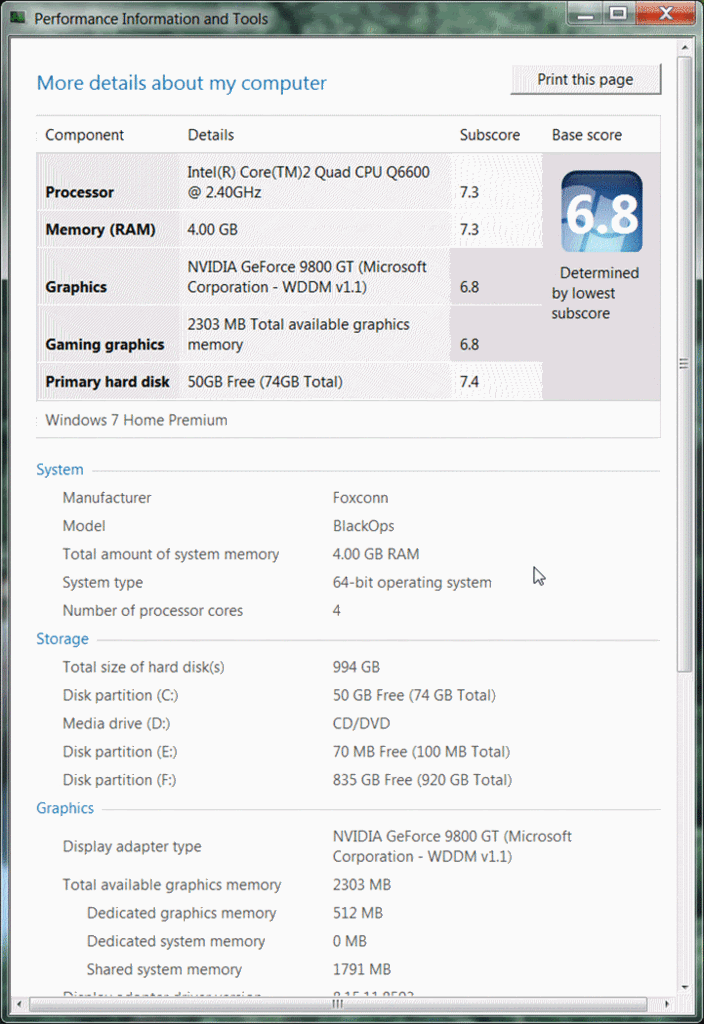Close the Performance Information and Tools window
The image size is (704, 1024).
[x=663, y=13]
